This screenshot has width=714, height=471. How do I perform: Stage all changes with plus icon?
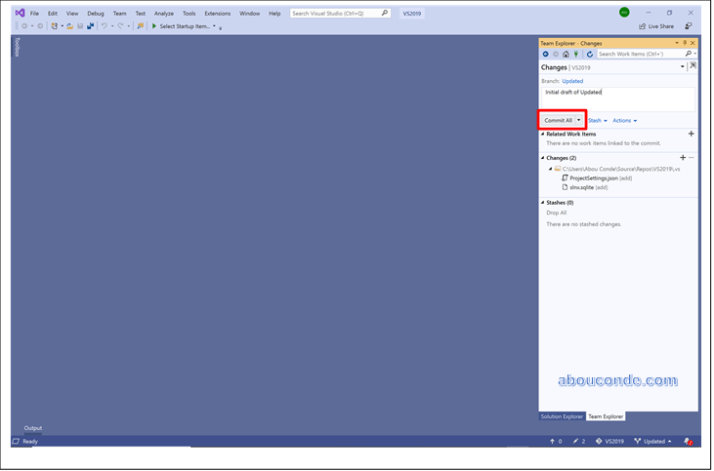coord(682,158)
